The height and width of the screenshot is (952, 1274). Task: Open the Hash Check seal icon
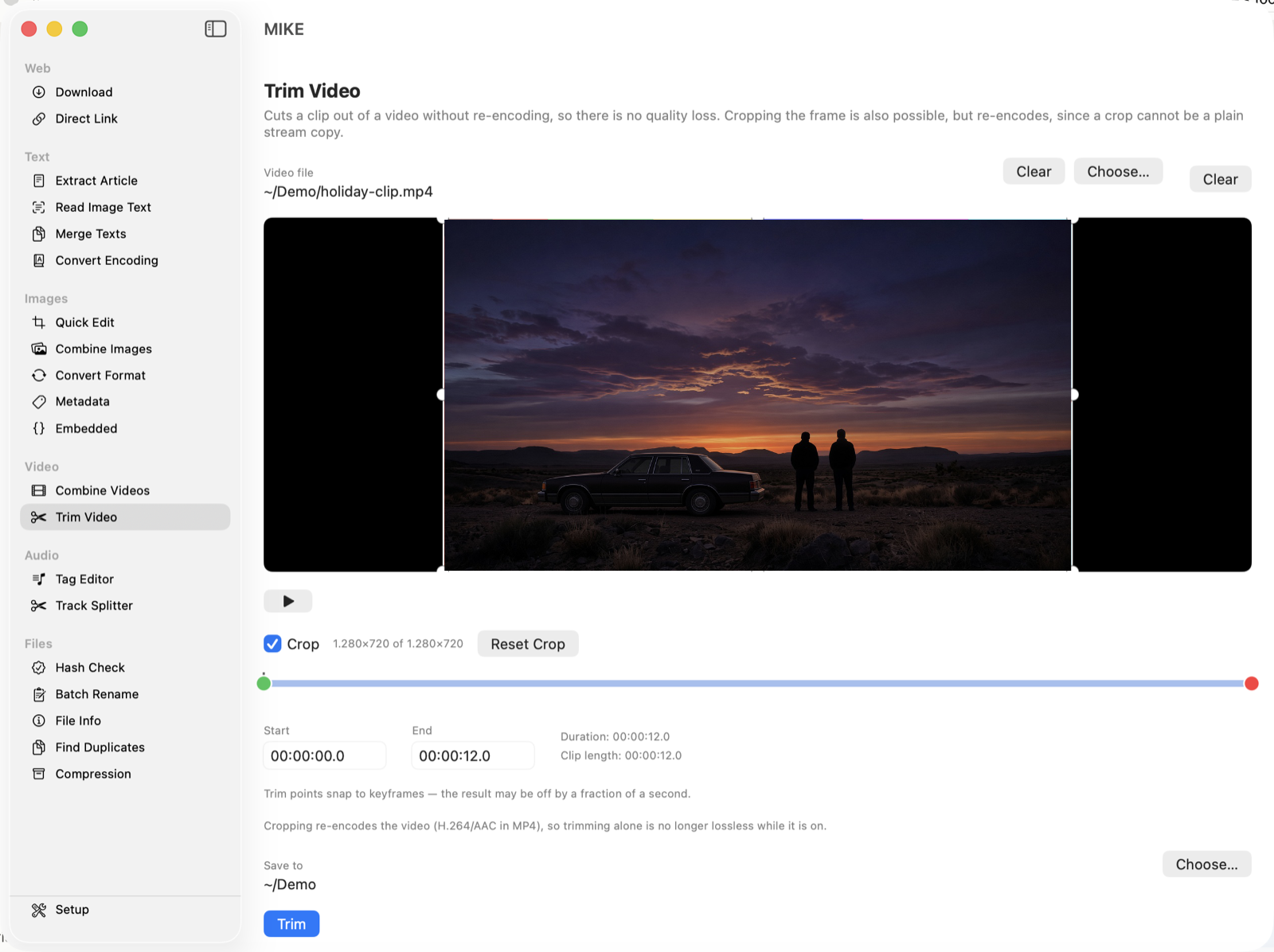(x=38, y=668)
